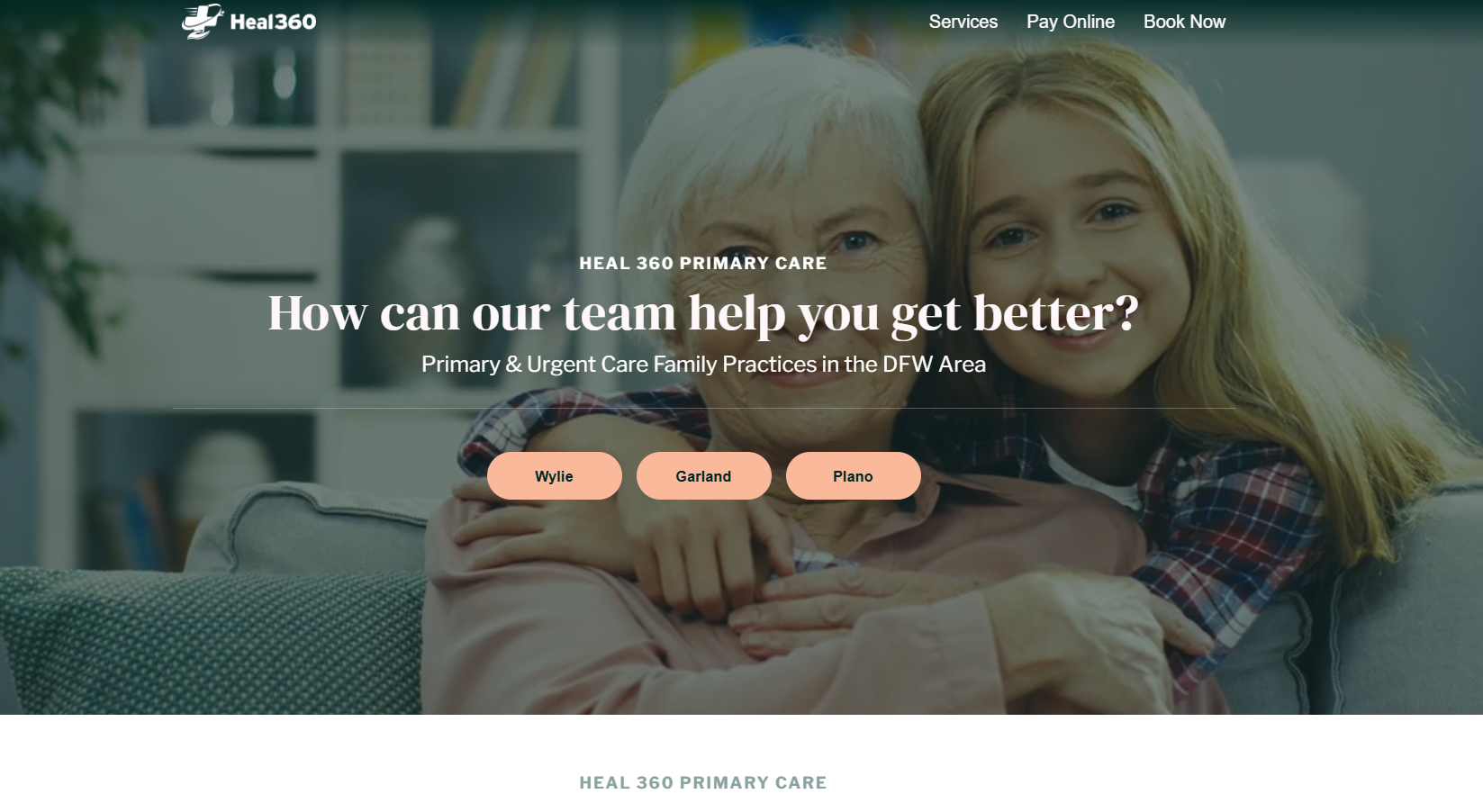
Task: Choose the Garland location button
Action: coord(703,475)
